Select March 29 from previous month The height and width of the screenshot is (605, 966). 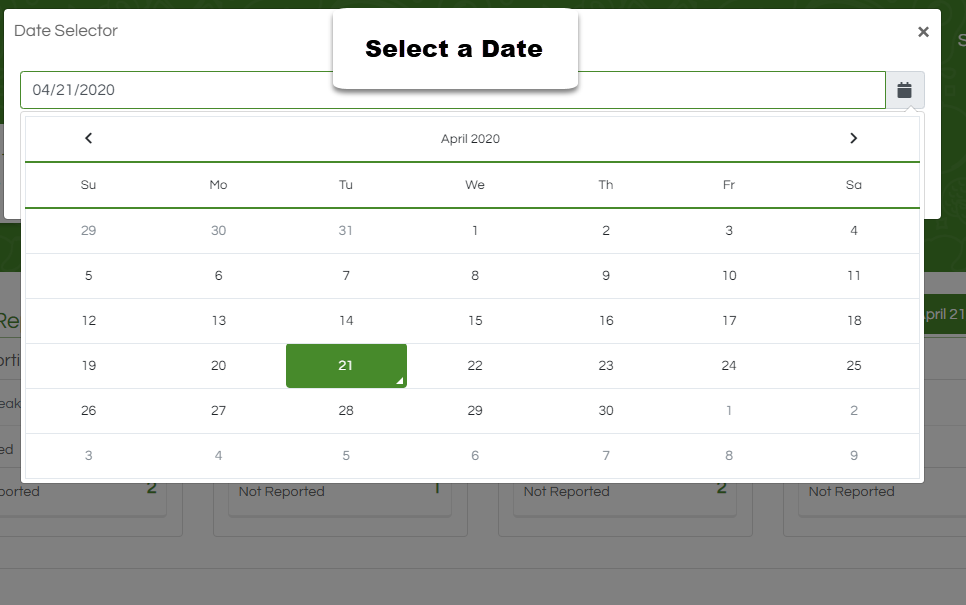click(89, 231)
